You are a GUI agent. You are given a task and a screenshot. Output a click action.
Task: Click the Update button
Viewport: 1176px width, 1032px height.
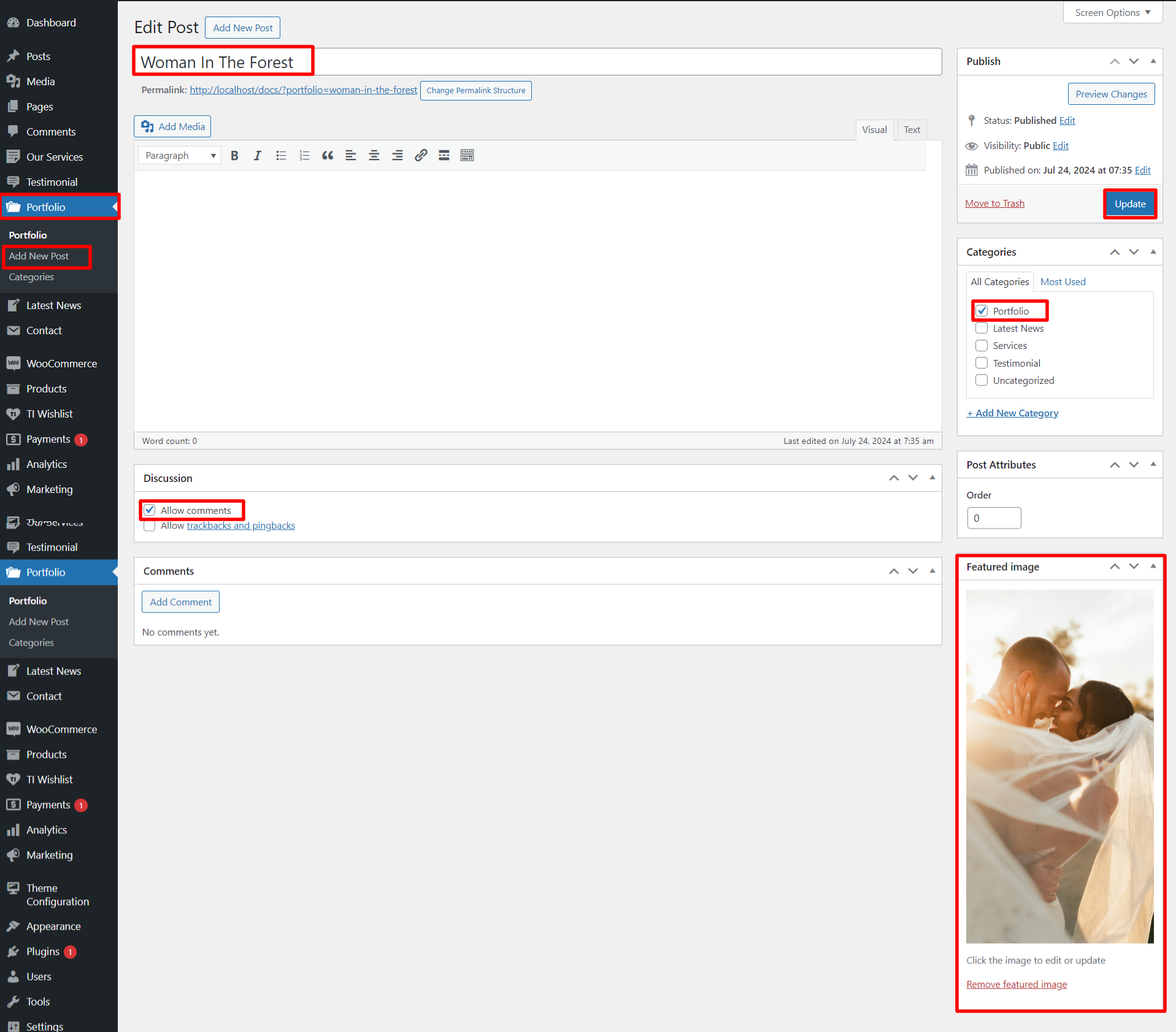tap(1129, 204)
